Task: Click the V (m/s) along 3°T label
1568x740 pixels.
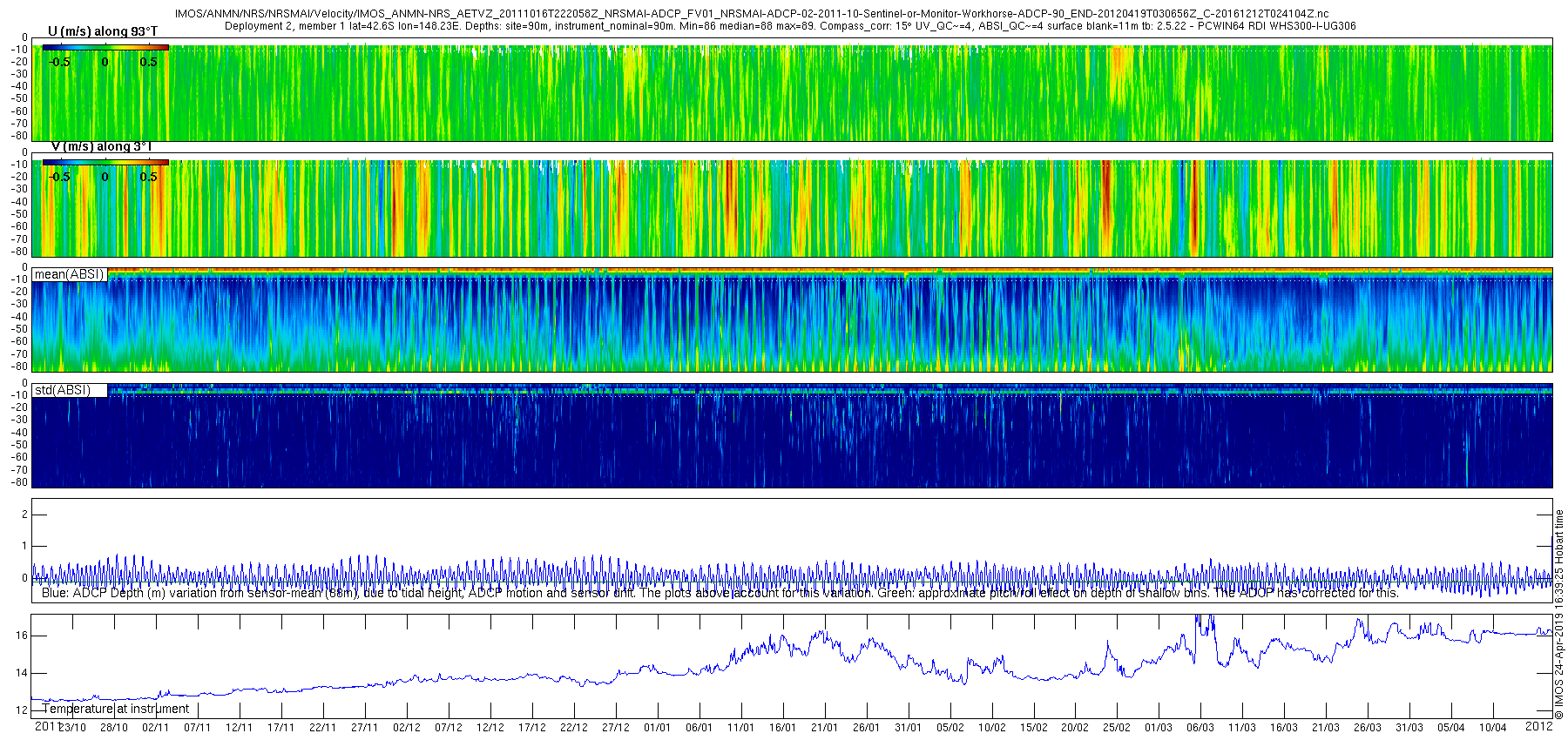Action: pyautogui.click(x=101, y=146)
